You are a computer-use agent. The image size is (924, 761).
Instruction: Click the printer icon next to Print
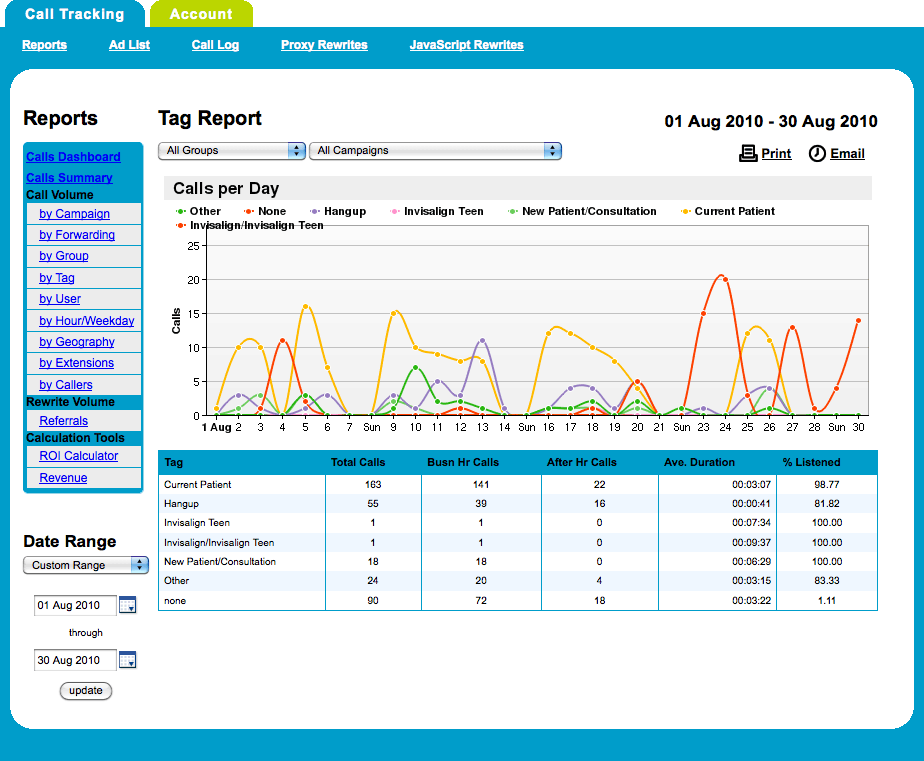point(748,153)
